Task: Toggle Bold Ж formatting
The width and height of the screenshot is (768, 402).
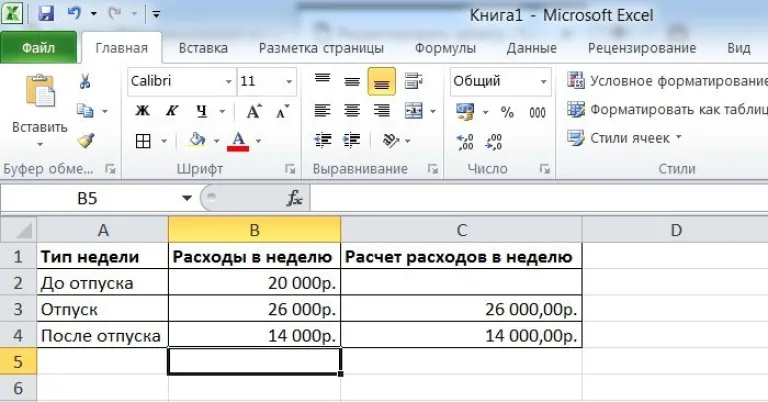Action: tap(143, 111)
